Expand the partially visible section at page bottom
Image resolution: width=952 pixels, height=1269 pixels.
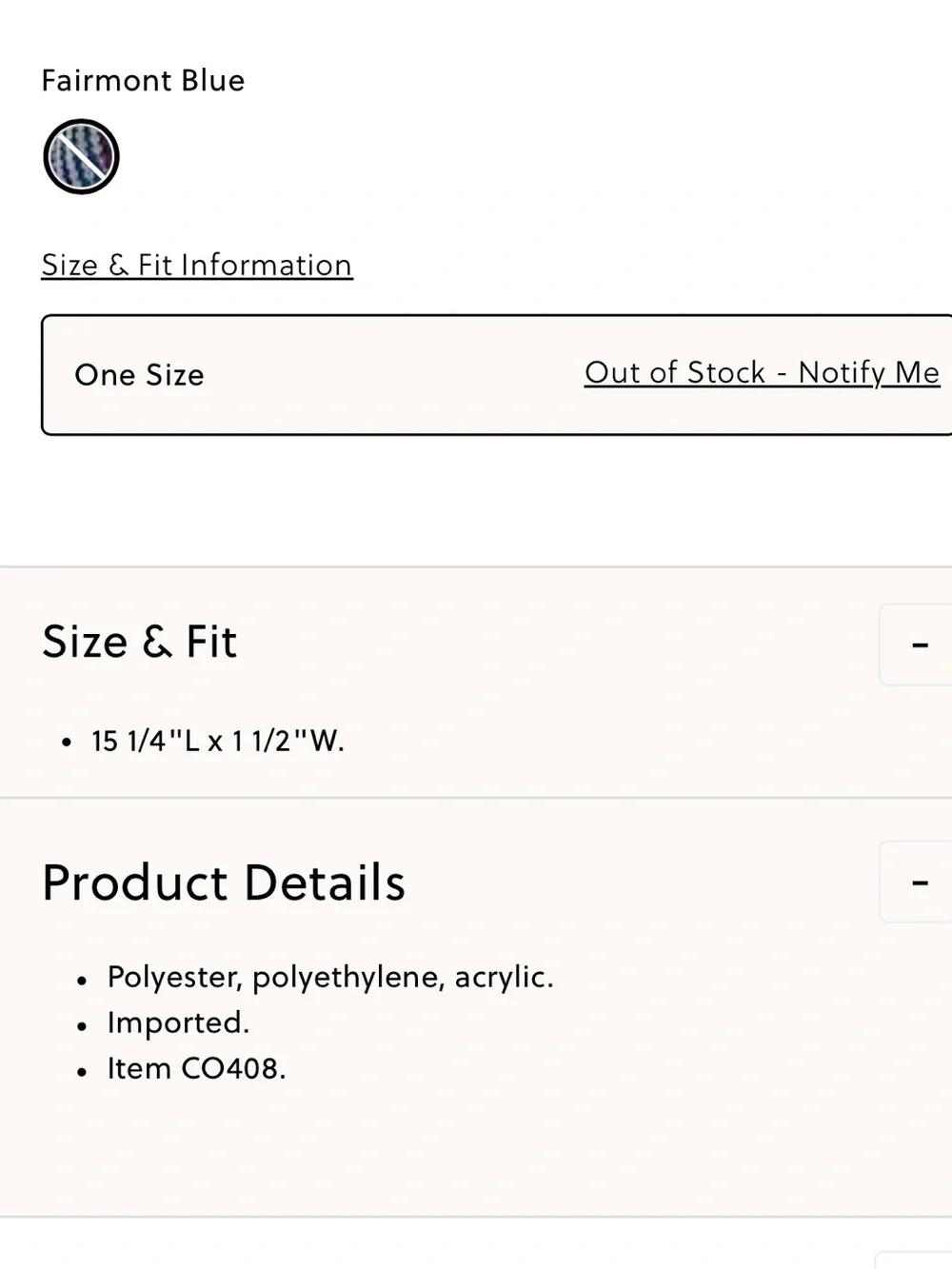coord(914,1259)
